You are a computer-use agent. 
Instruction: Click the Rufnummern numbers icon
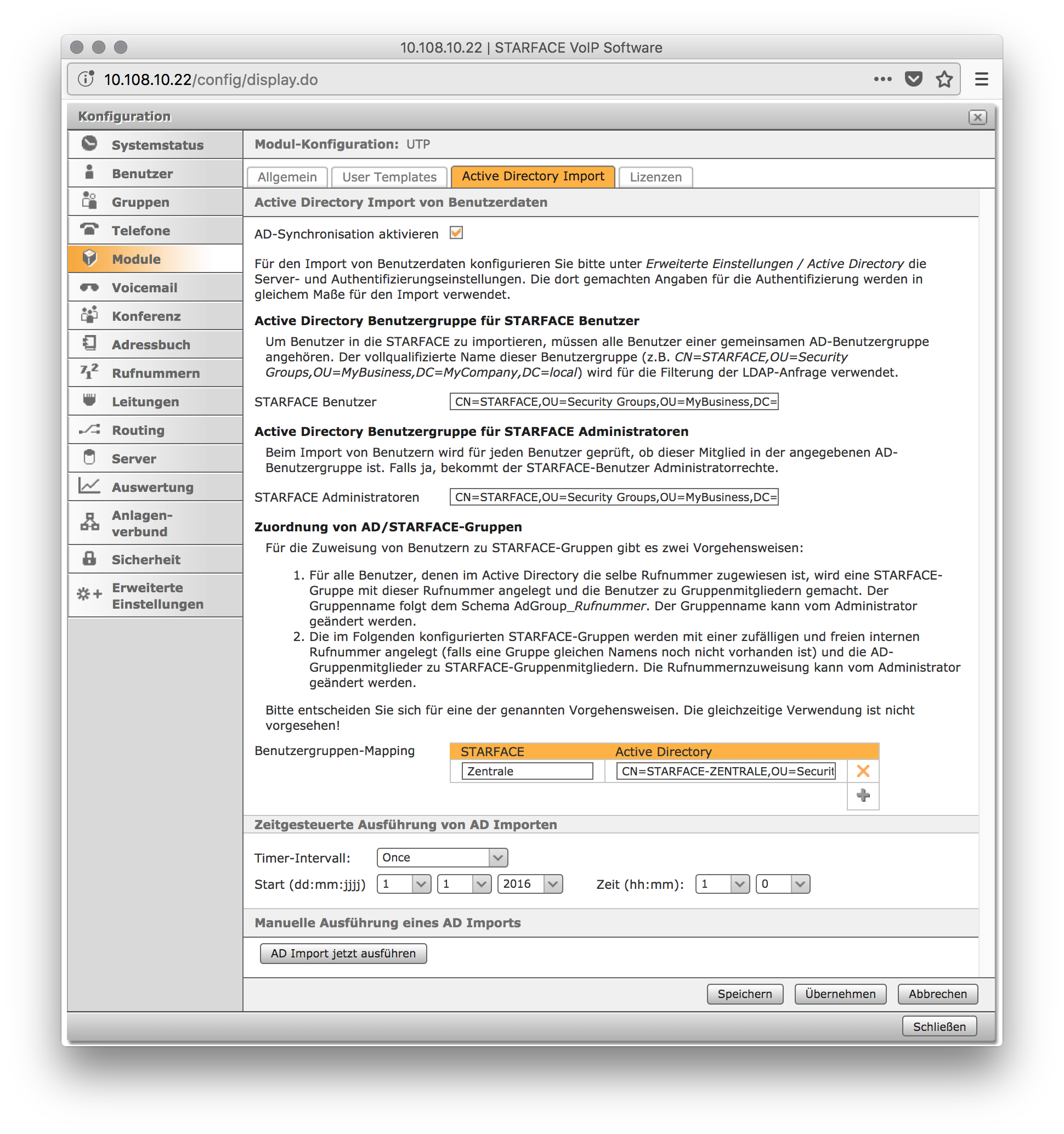tap(89, 372)
